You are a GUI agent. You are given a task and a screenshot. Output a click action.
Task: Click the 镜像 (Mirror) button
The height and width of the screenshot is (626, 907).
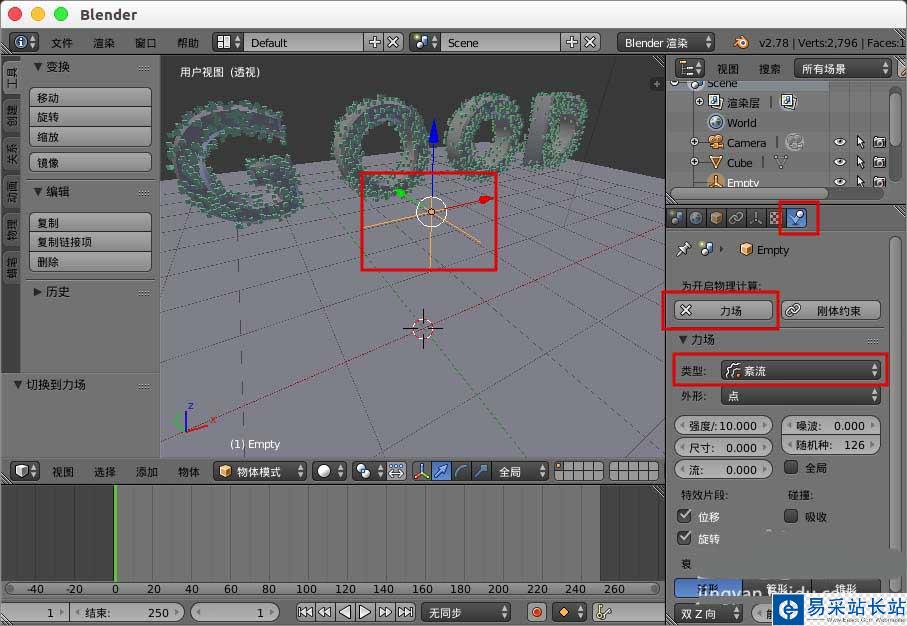coord(90,163)
